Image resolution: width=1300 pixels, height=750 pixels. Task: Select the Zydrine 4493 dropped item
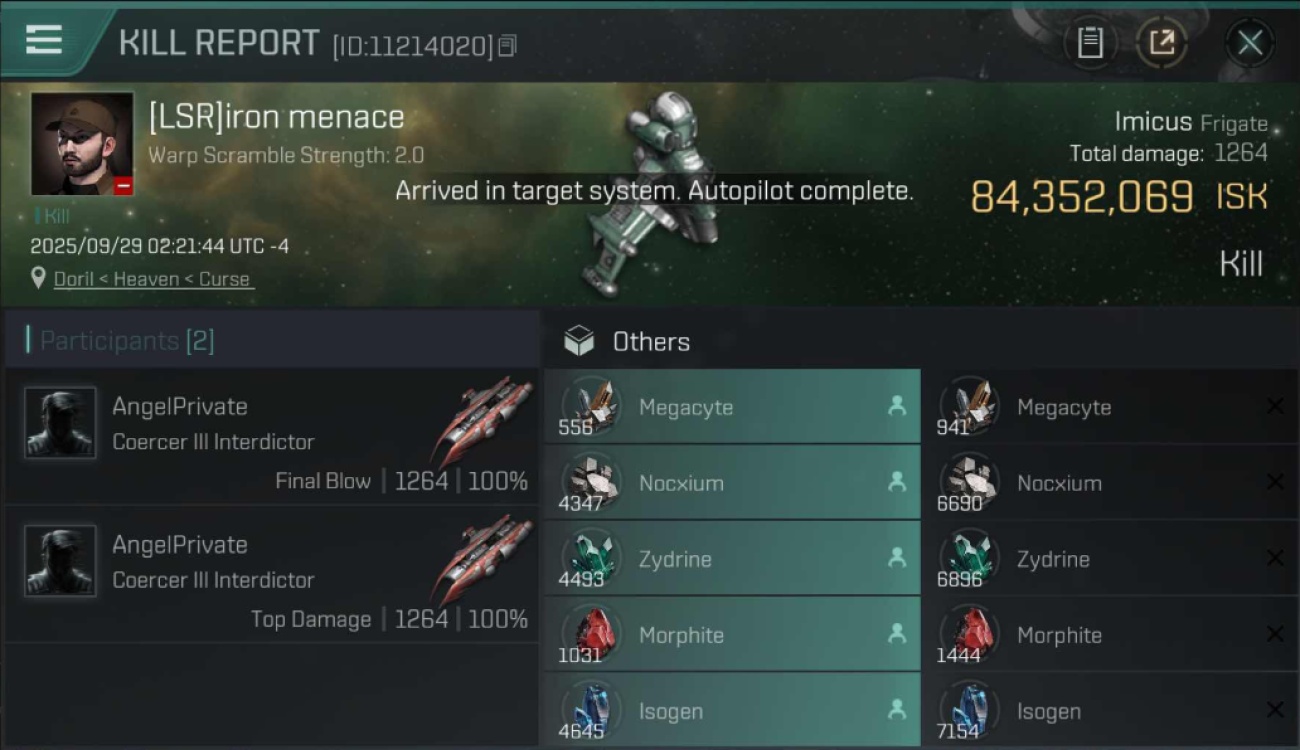tap(732, 559)
